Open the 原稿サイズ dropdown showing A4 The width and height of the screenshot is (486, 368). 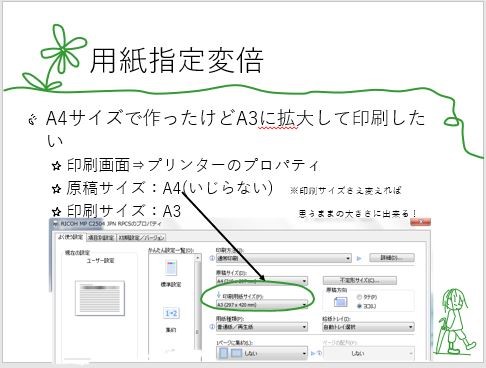pyautogui.click(x=262, y=281)
